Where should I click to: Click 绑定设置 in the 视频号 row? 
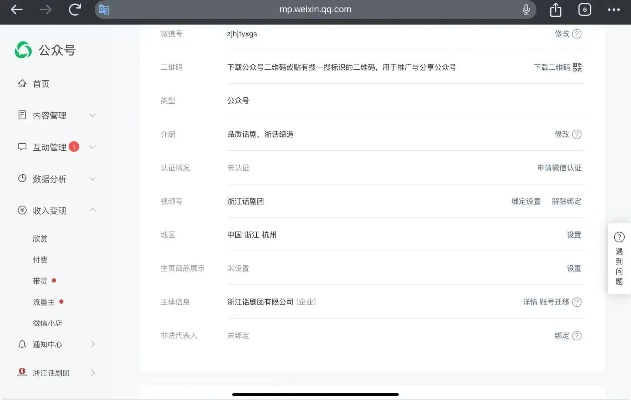coord(526,201)
